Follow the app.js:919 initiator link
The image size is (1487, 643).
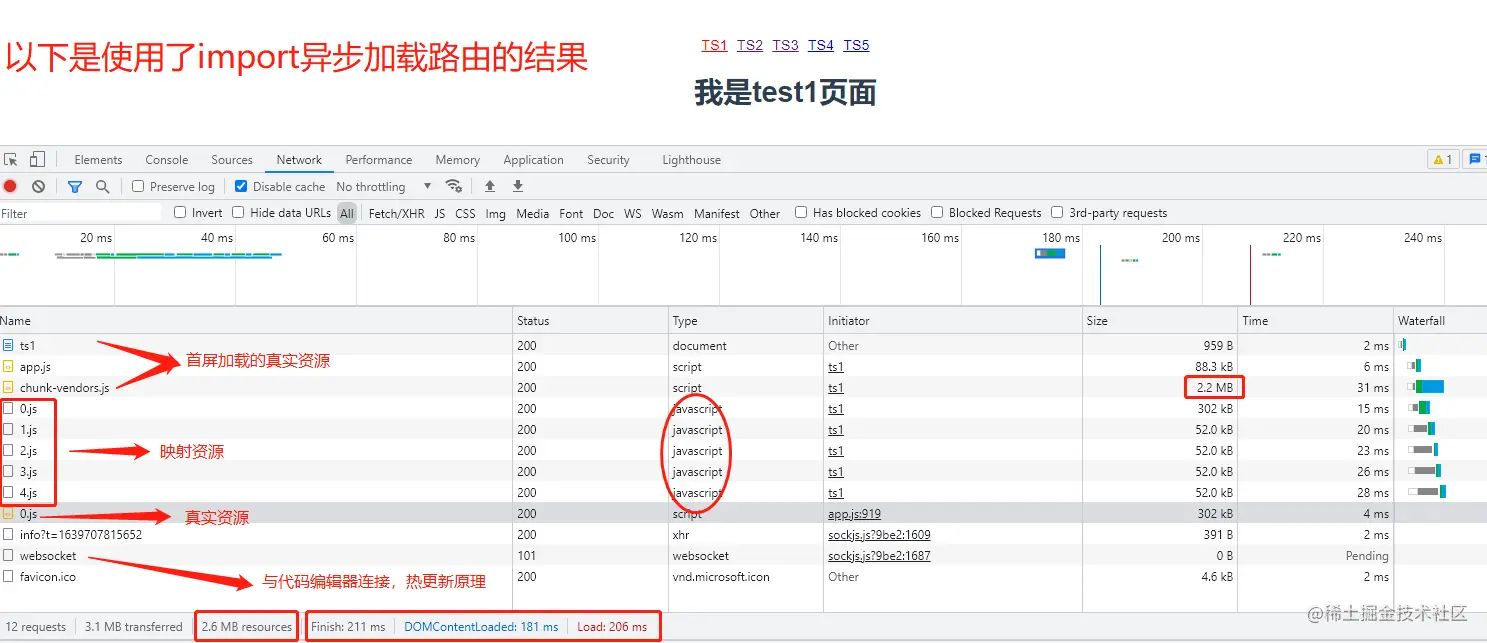point(854,514)
